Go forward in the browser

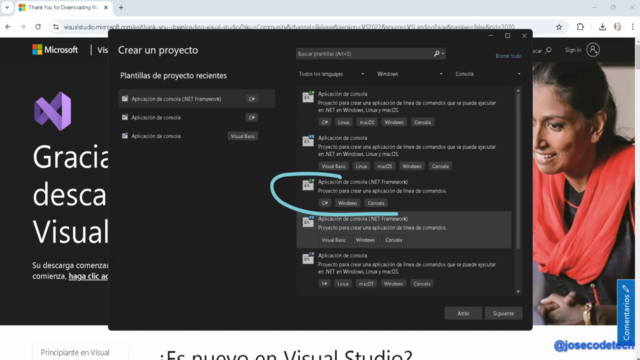point(23,27)
